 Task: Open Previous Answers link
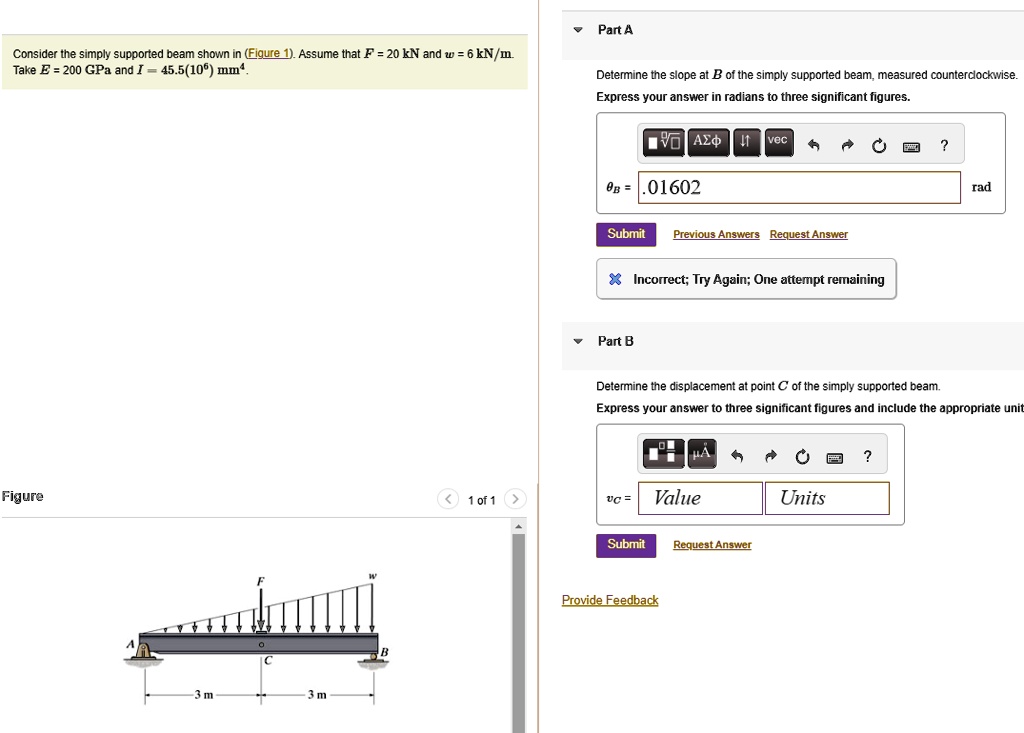click(716, 234)
